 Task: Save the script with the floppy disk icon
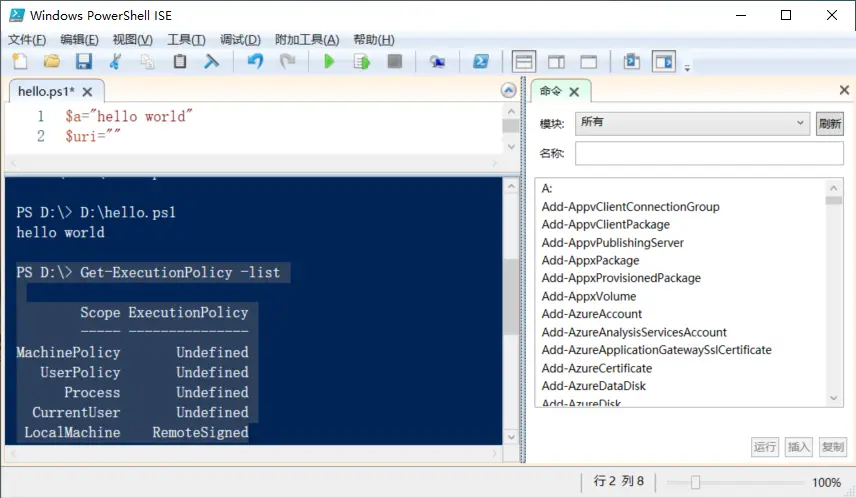point(84,62)
